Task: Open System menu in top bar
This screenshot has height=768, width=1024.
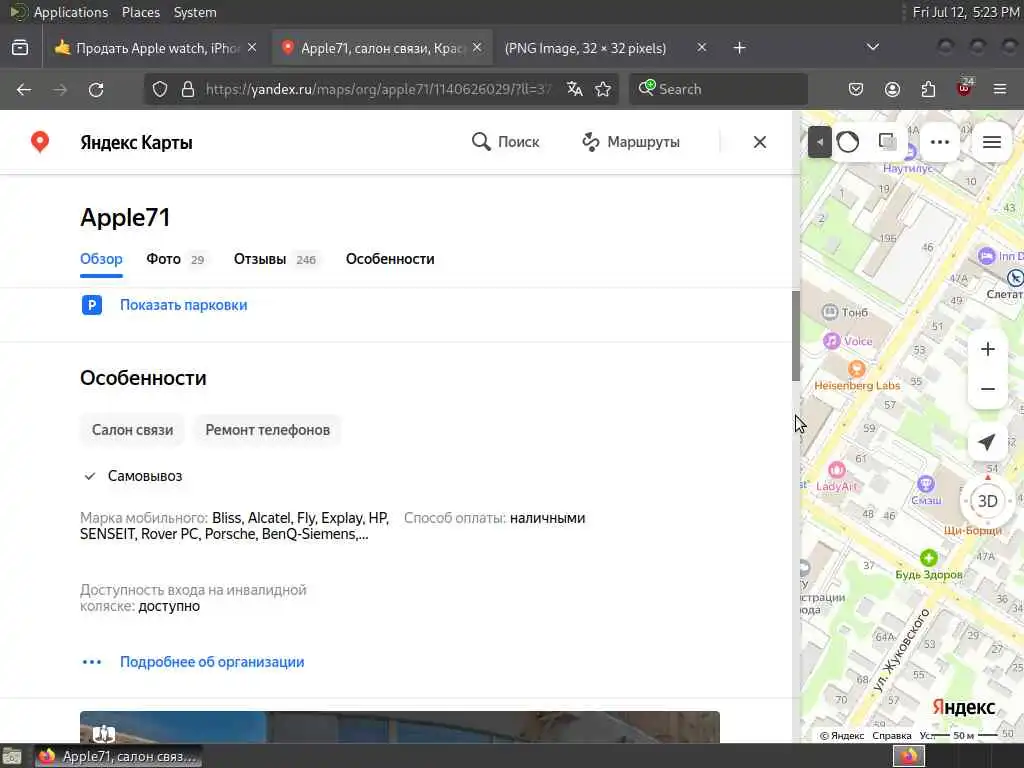Action: [195, 12]
